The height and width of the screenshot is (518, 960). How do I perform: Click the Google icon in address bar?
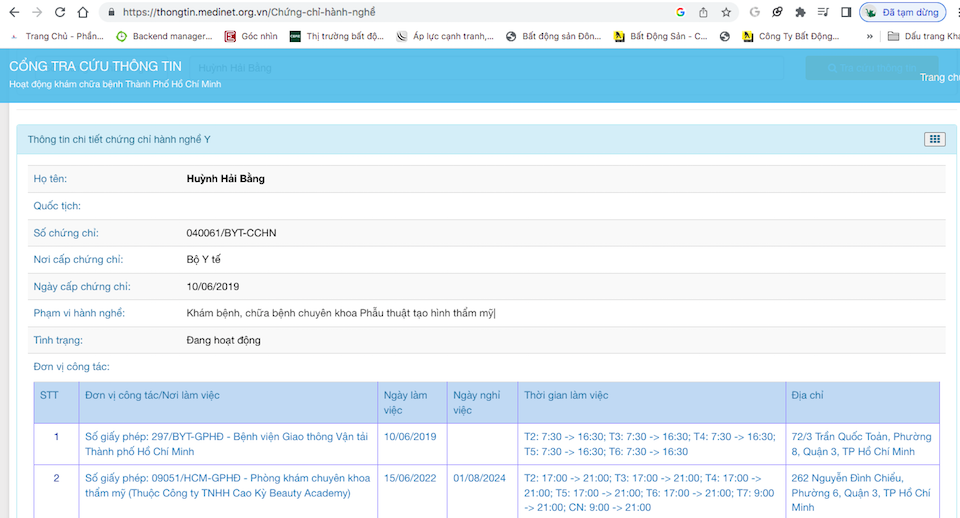point(681,12)
